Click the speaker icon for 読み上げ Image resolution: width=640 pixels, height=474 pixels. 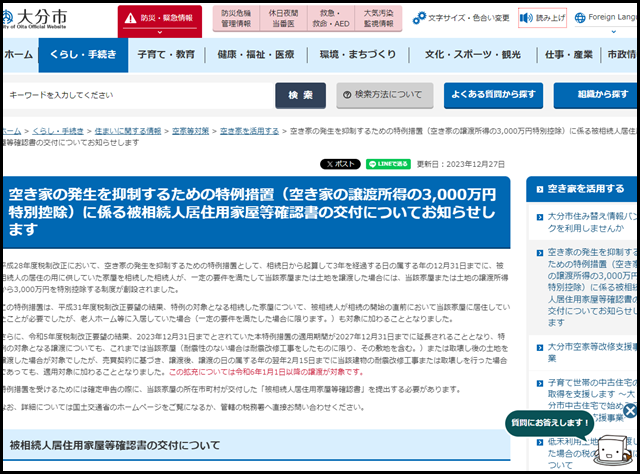(x=526, y=18)
